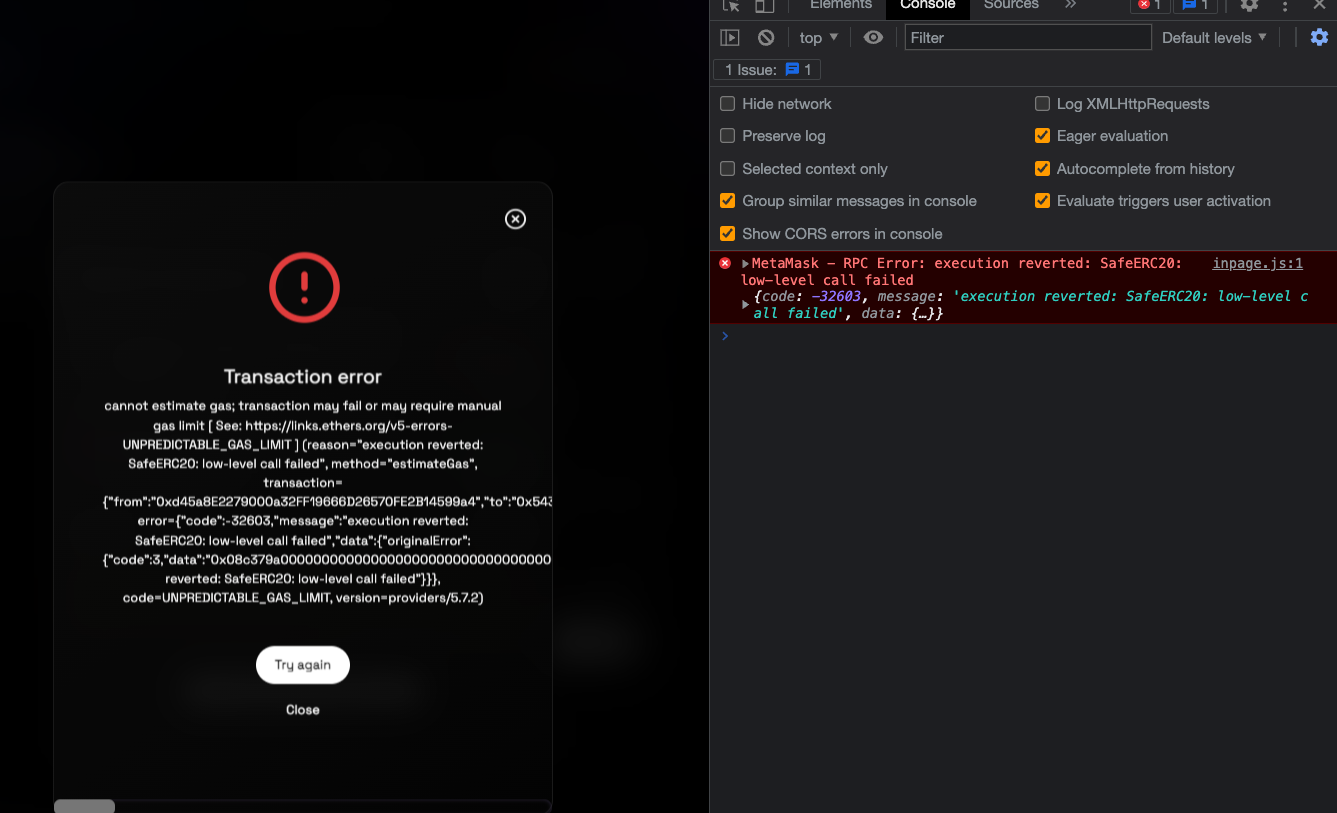Open the show console sidebar icon
1337x813 pixels.
[x=729, y=37]
